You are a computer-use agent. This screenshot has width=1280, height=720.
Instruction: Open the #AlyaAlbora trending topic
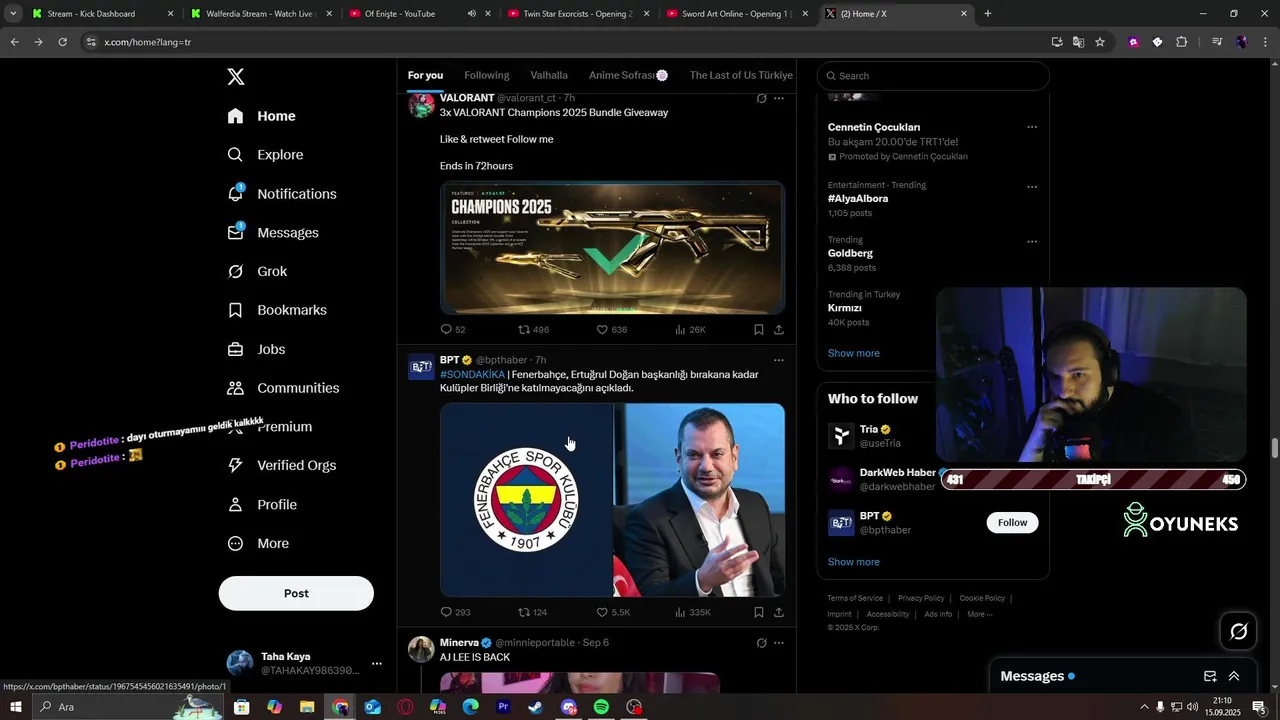click(x=858, y=199)
